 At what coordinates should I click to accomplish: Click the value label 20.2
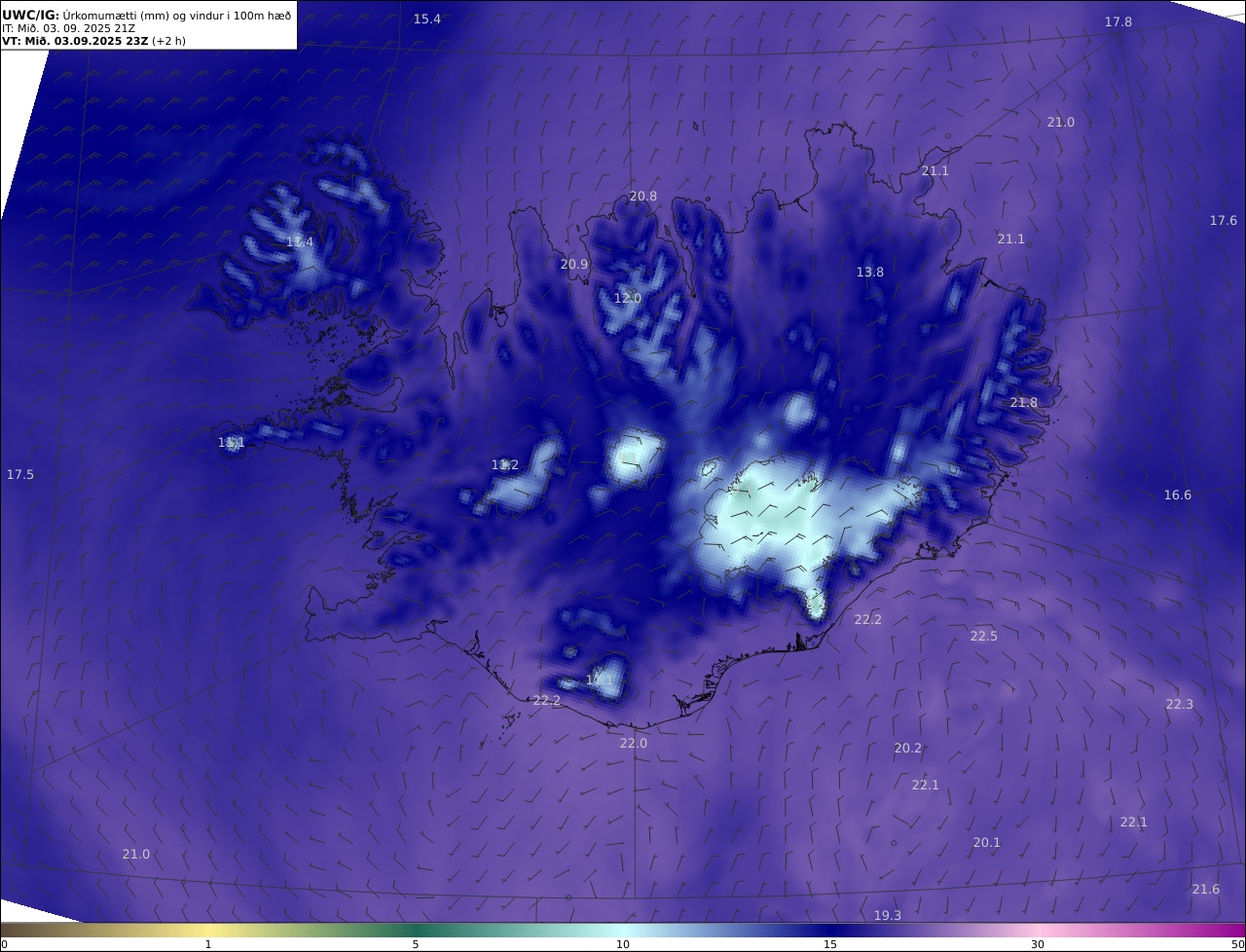(x=908, y=749)
